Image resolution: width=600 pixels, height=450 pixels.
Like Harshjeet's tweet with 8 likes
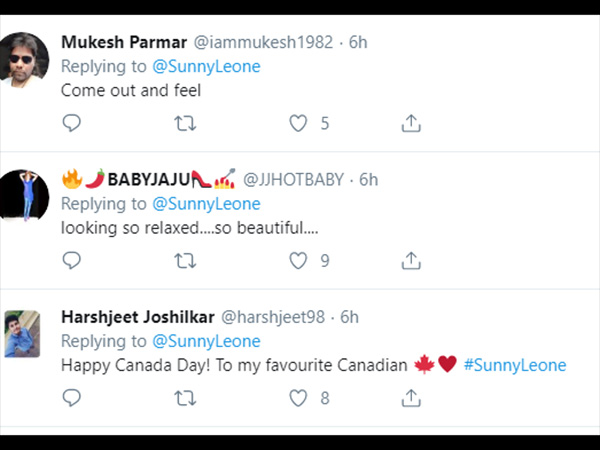point(298,398)
